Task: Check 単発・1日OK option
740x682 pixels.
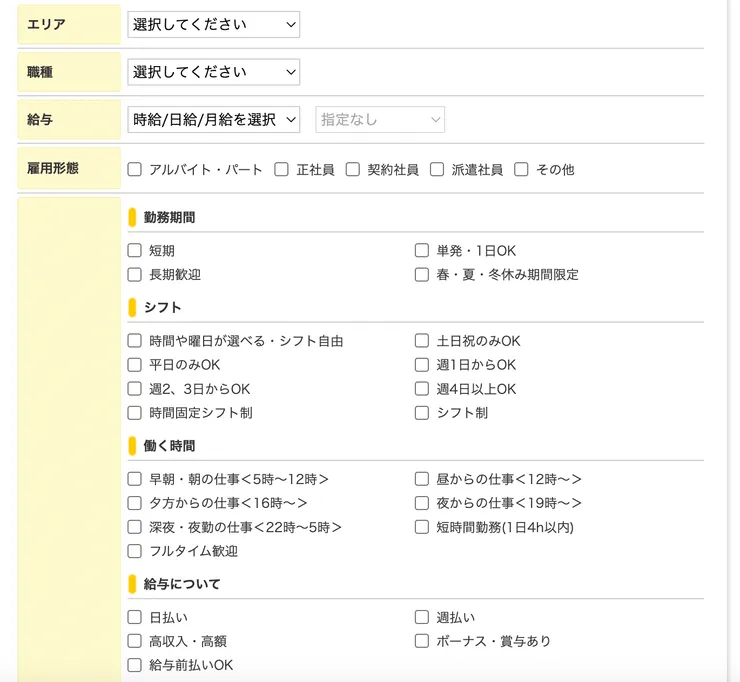Action: pos(422,251)
